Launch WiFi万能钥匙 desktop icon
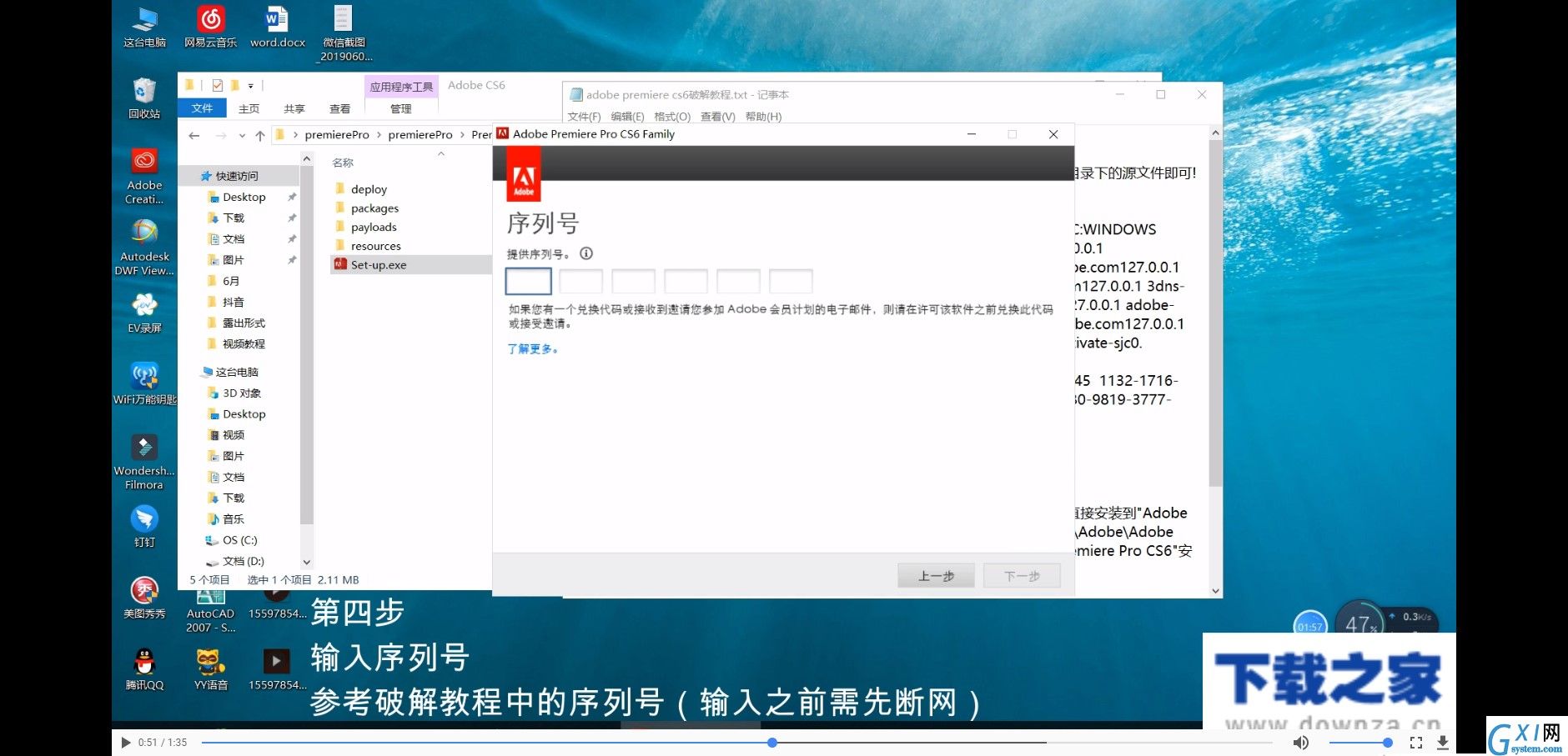The width and height of the screenshot is (1568, 756). click(x=144, y=383)
